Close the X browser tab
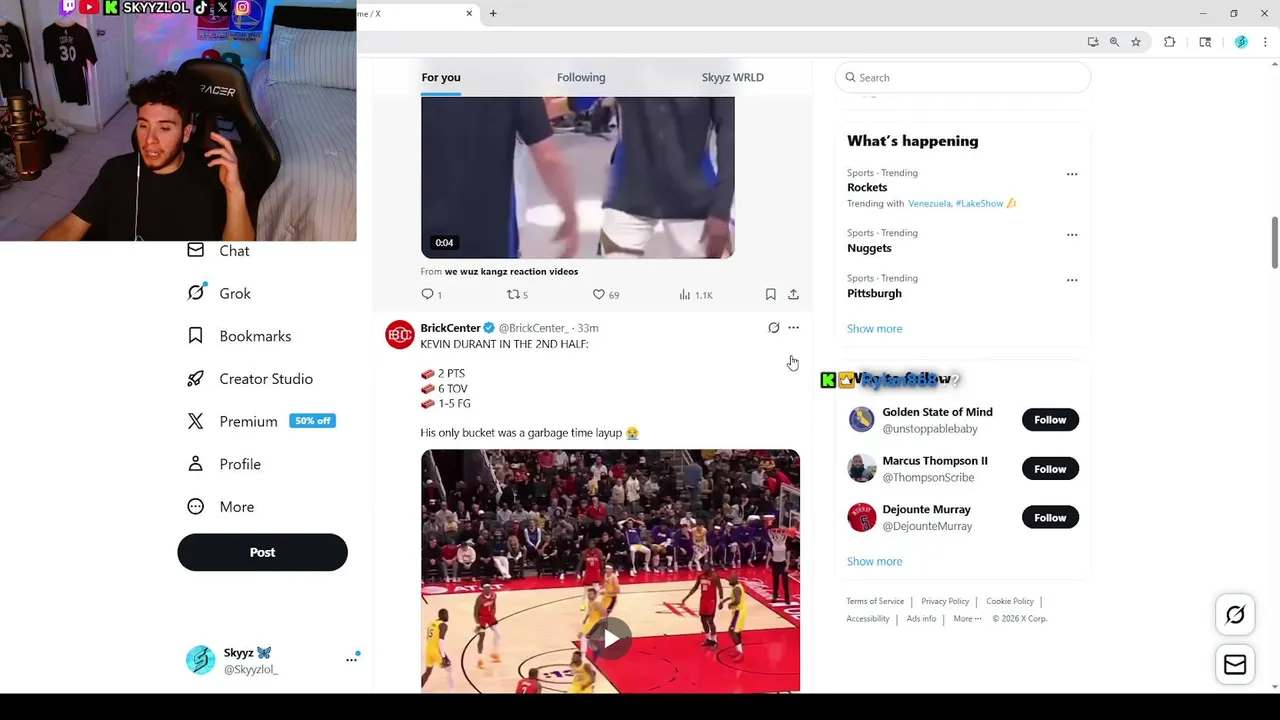The height and width of the screenshot is (720, 1280). coord(469,13)
